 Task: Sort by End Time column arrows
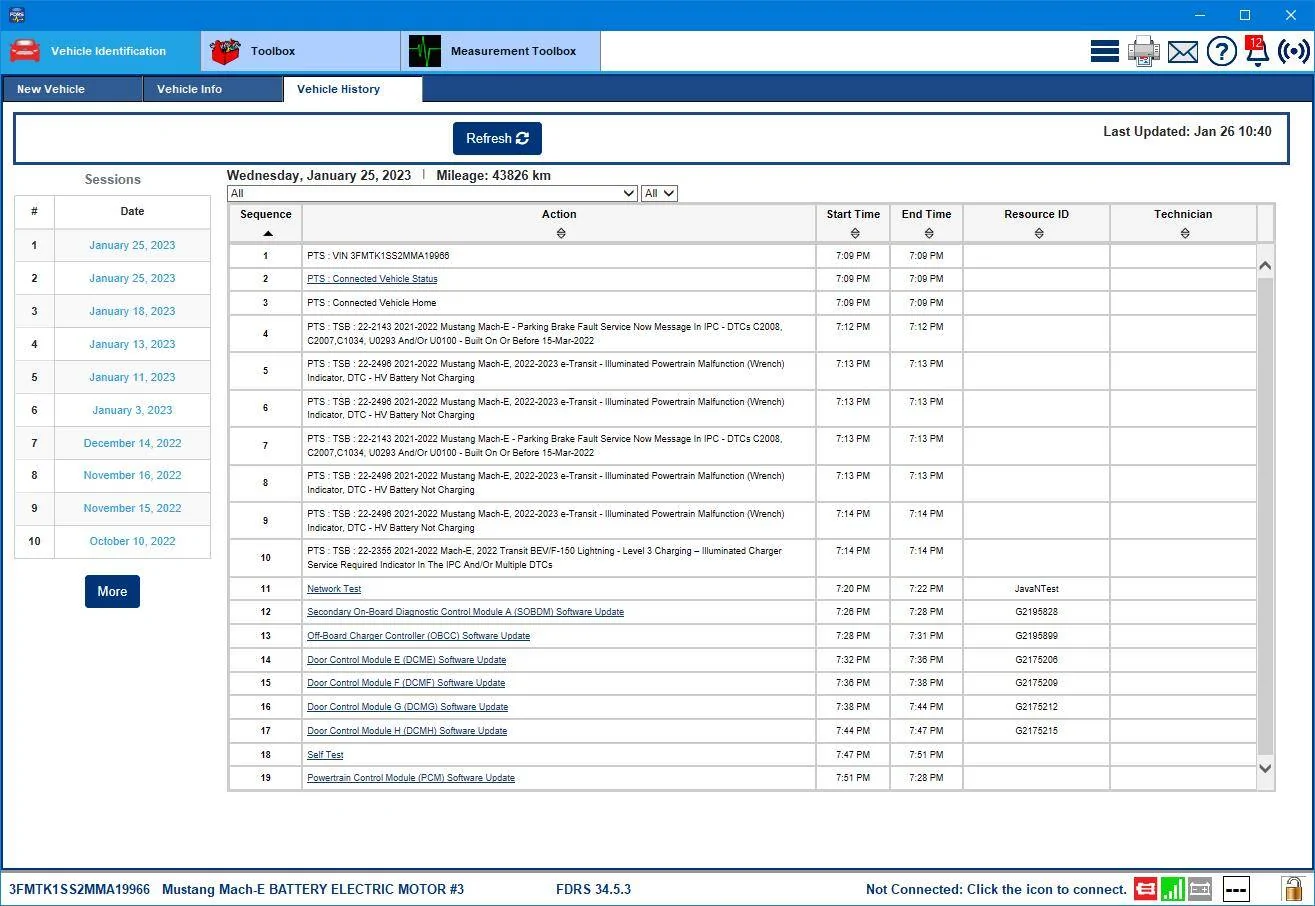click(x=928, y=233)
